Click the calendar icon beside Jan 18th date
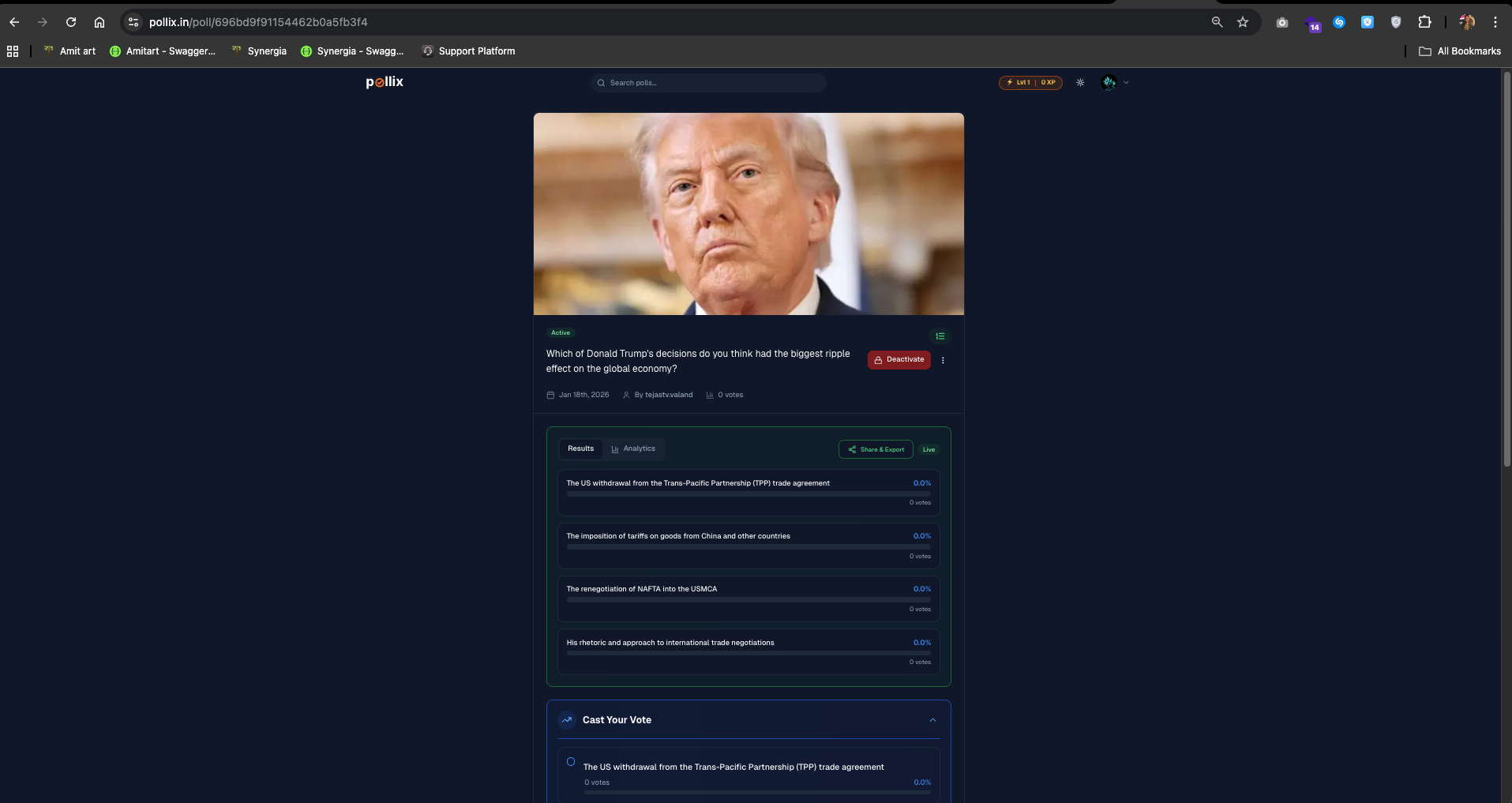This screenshot has height=803, width=1512. (x=550, y=395)
